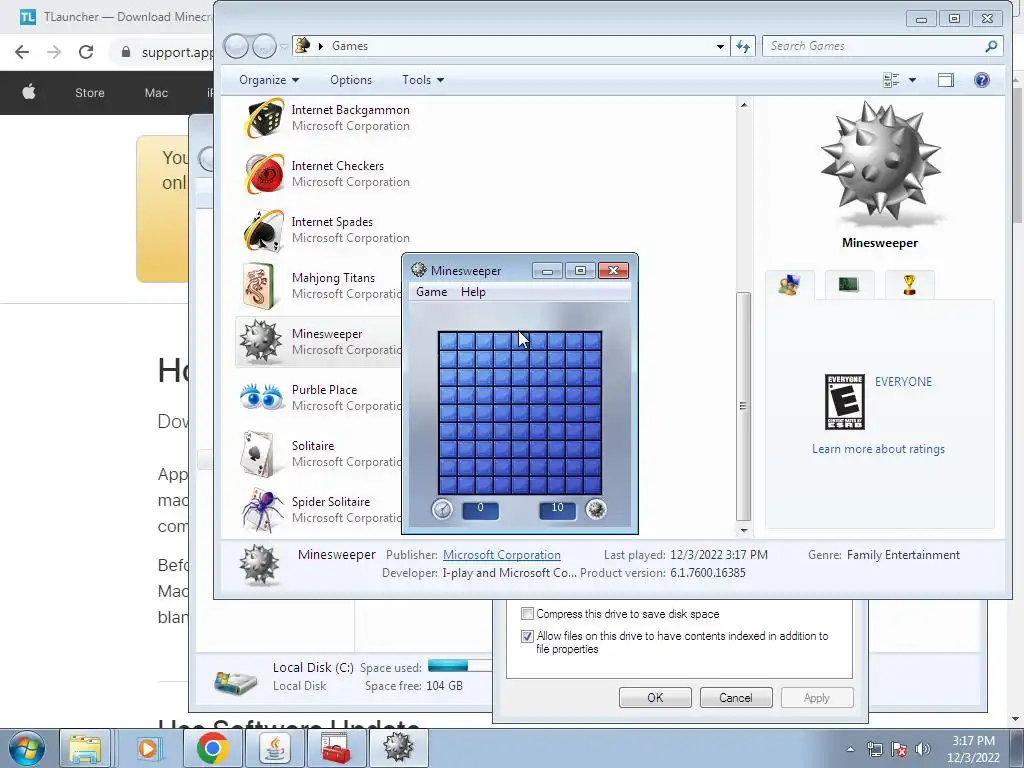Show hidden tray icons arrow
The image size is (1024, 768).
pos(850,749)
